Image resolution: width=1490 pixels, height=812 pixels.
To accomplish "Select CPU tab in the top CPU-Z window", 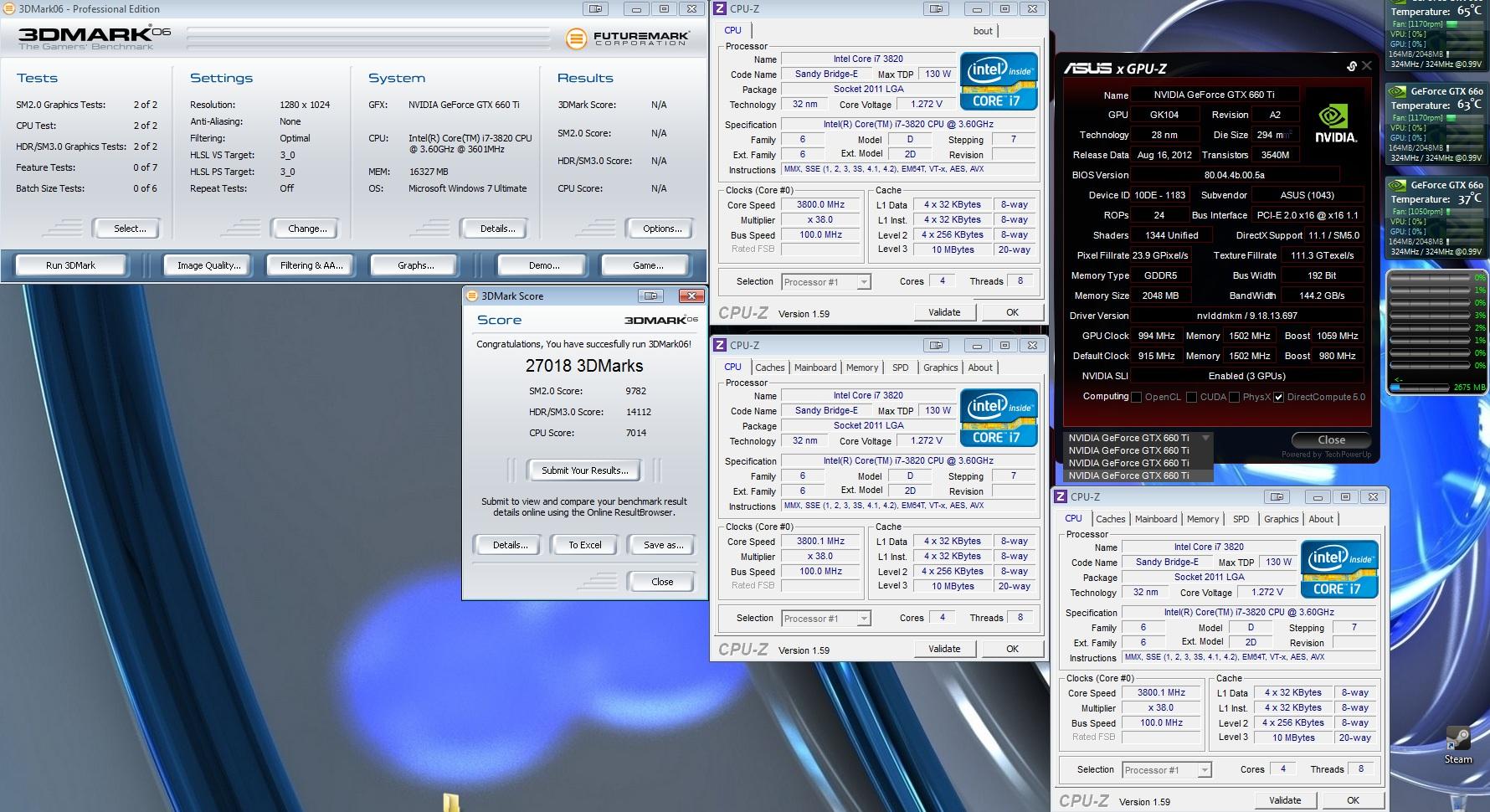I will click(x=732, y=30).
